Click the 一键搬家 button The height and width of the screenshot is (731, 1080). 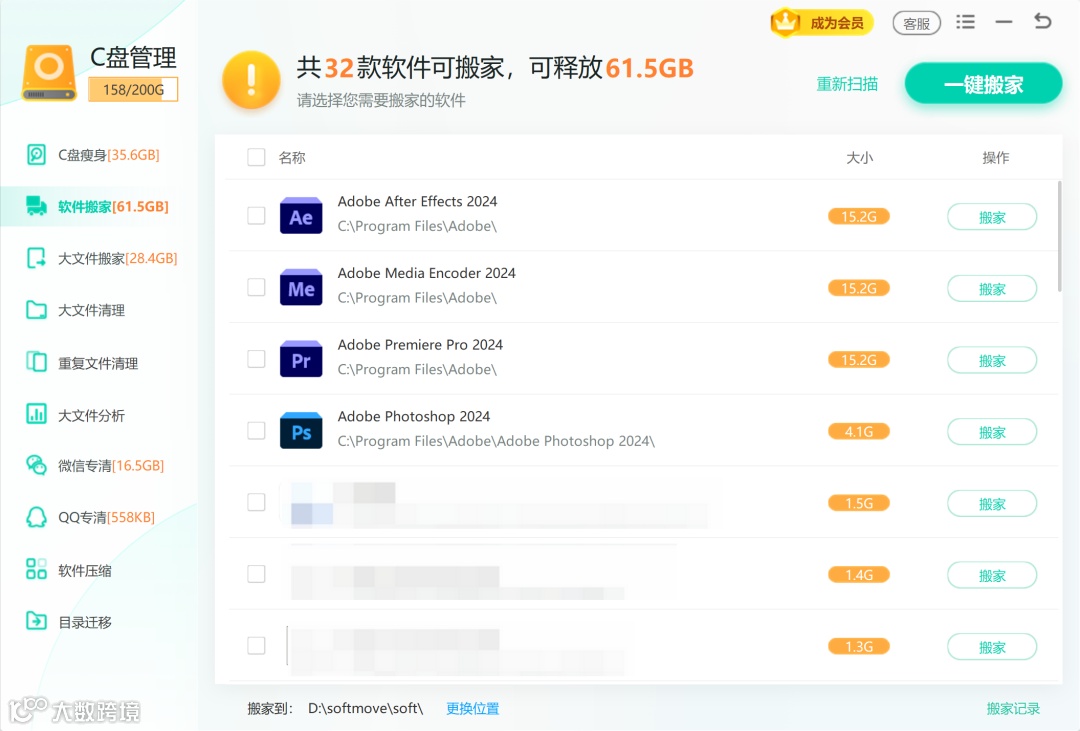pos(983,83)
